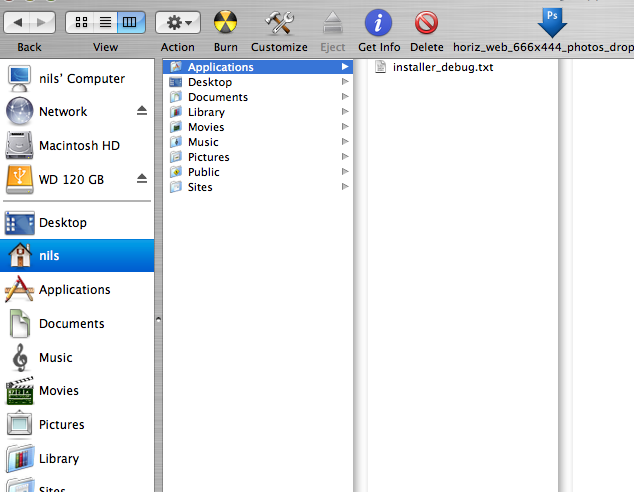Open Pictures from the sidebar
Screen dimensions: 634x492
(77, 424)
